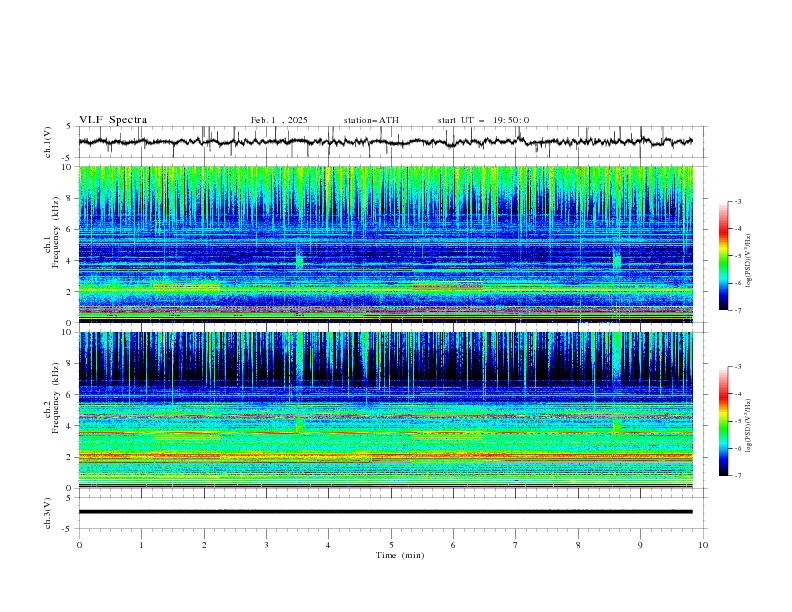792x612 pixels.
Task: Click the "-7" tick on ch.1 colorbar
Action: [737, 310]
